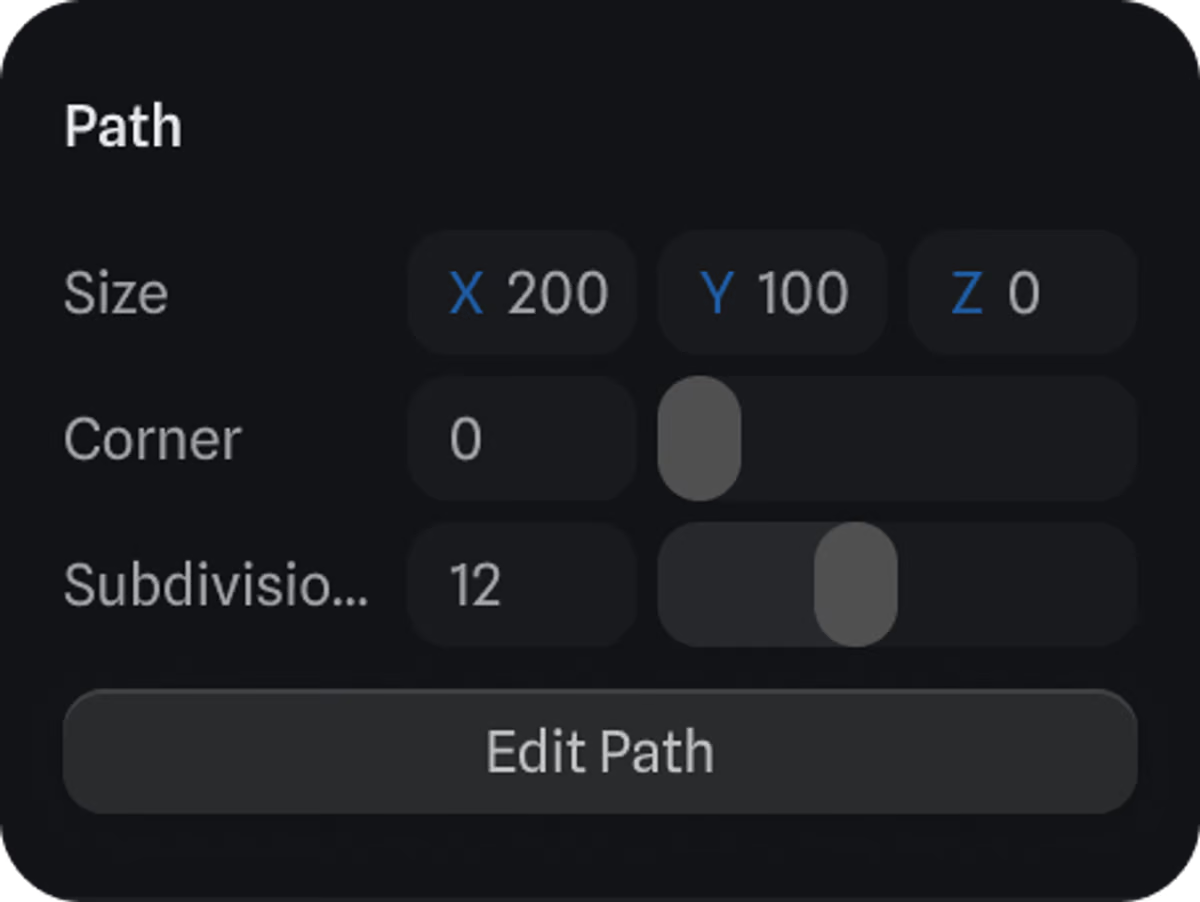The image size is (1200, 902).
Task: Click the truncated Subdivisions label
Action: (216, 585)
